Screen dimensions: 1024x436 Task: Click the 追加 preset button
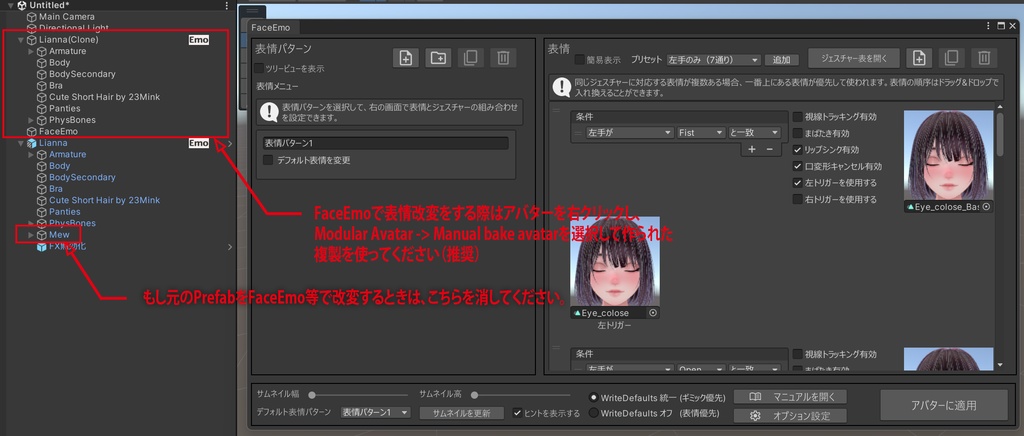click(x=782, y=59)
